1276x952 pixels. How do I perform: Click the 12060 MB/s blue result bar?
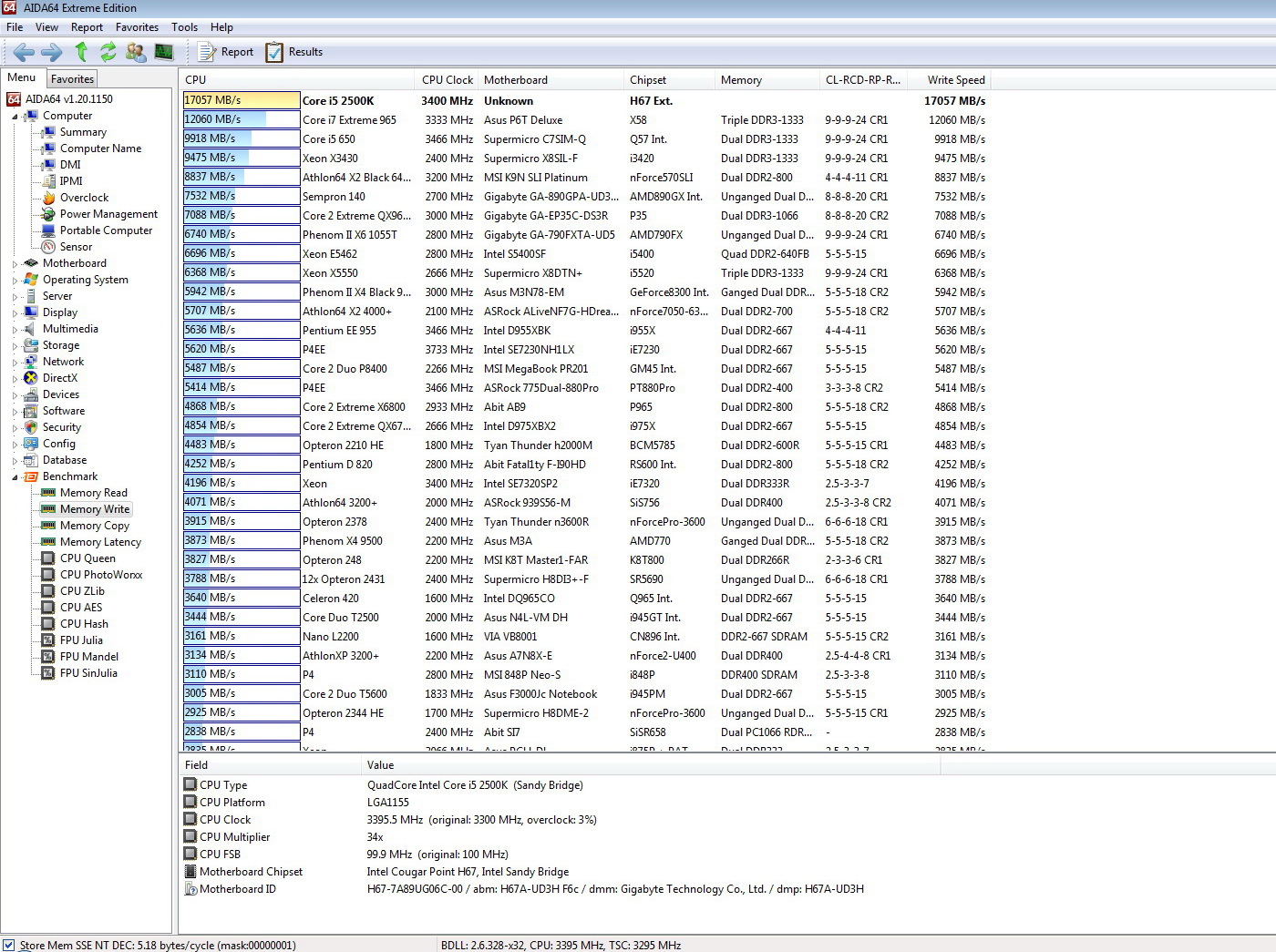coord(242,119)
